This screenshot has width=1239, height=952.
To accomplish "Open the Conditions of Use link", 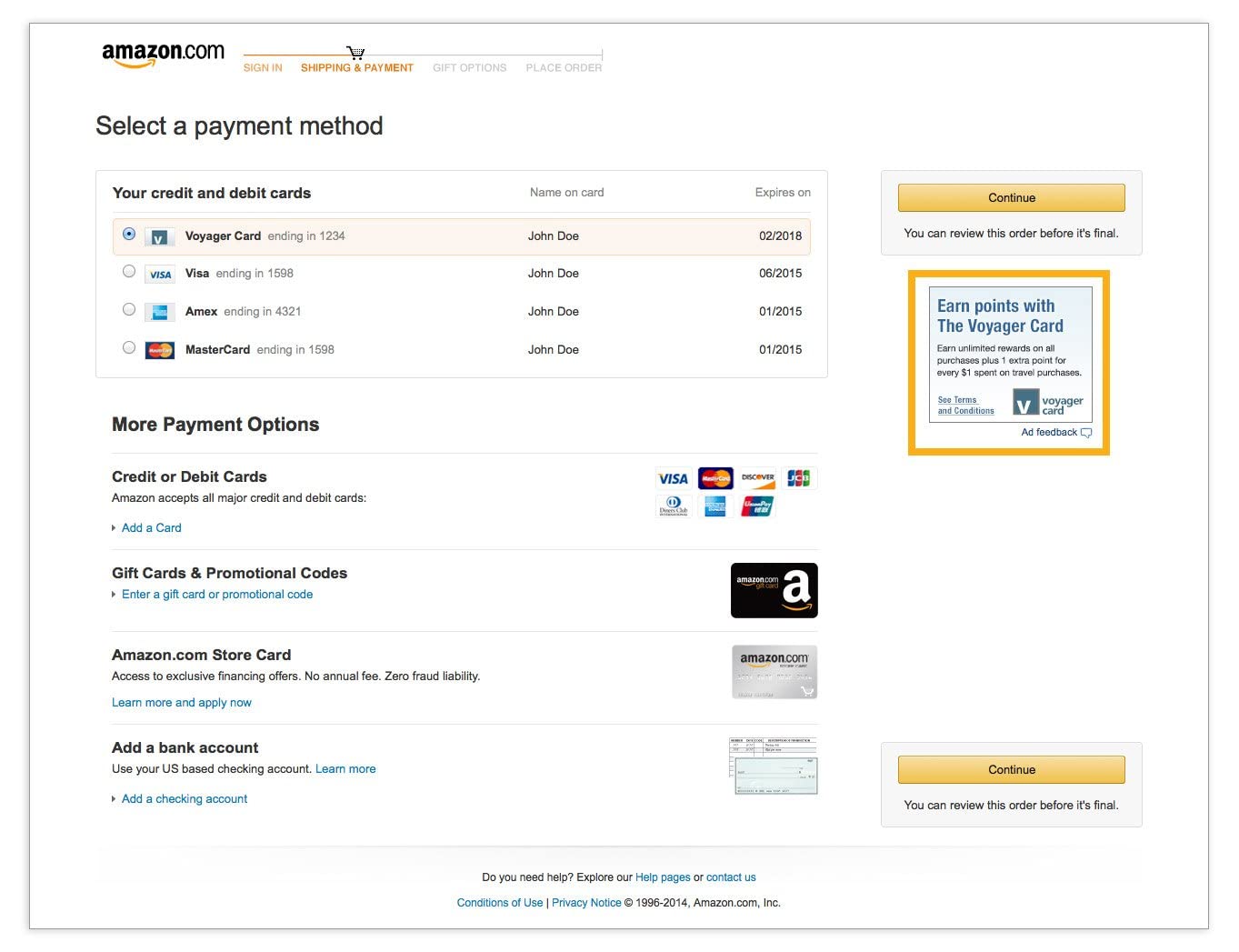I will (x=500, y=903).
